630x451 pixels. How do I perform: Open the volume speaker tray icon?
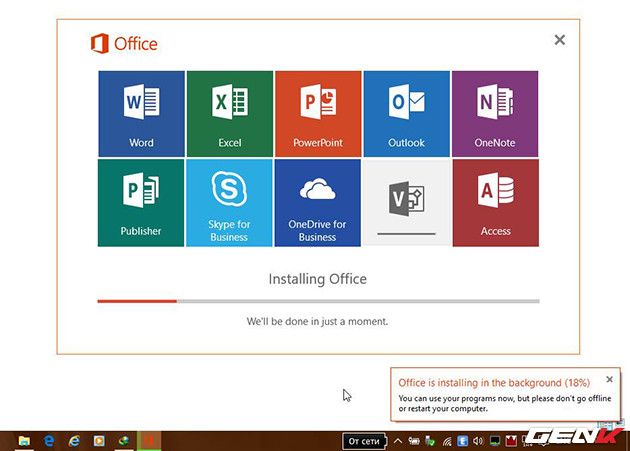point(478,441)
